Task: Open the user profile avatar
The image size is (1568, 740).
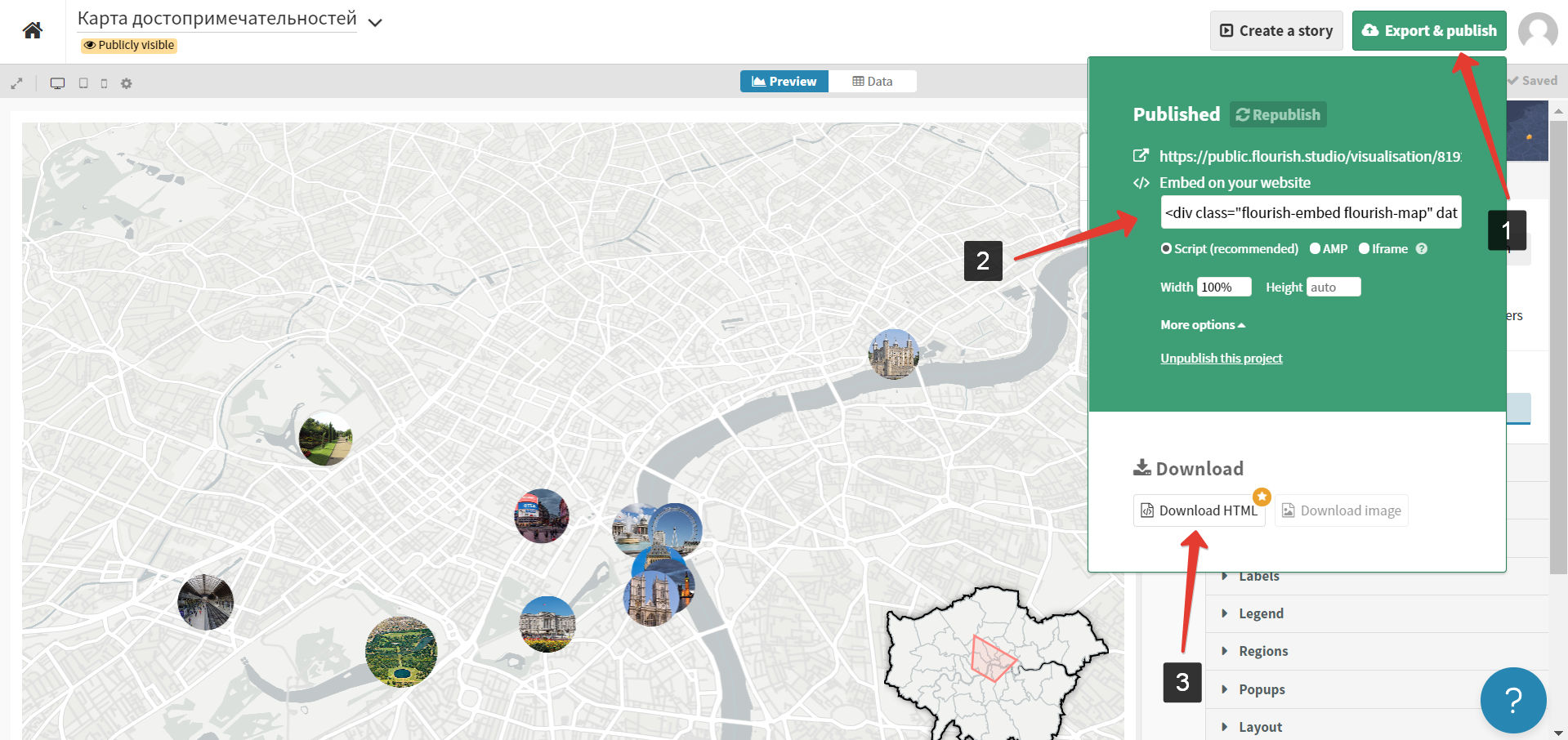Action: pyautogui.click(x=1537, y=31)
